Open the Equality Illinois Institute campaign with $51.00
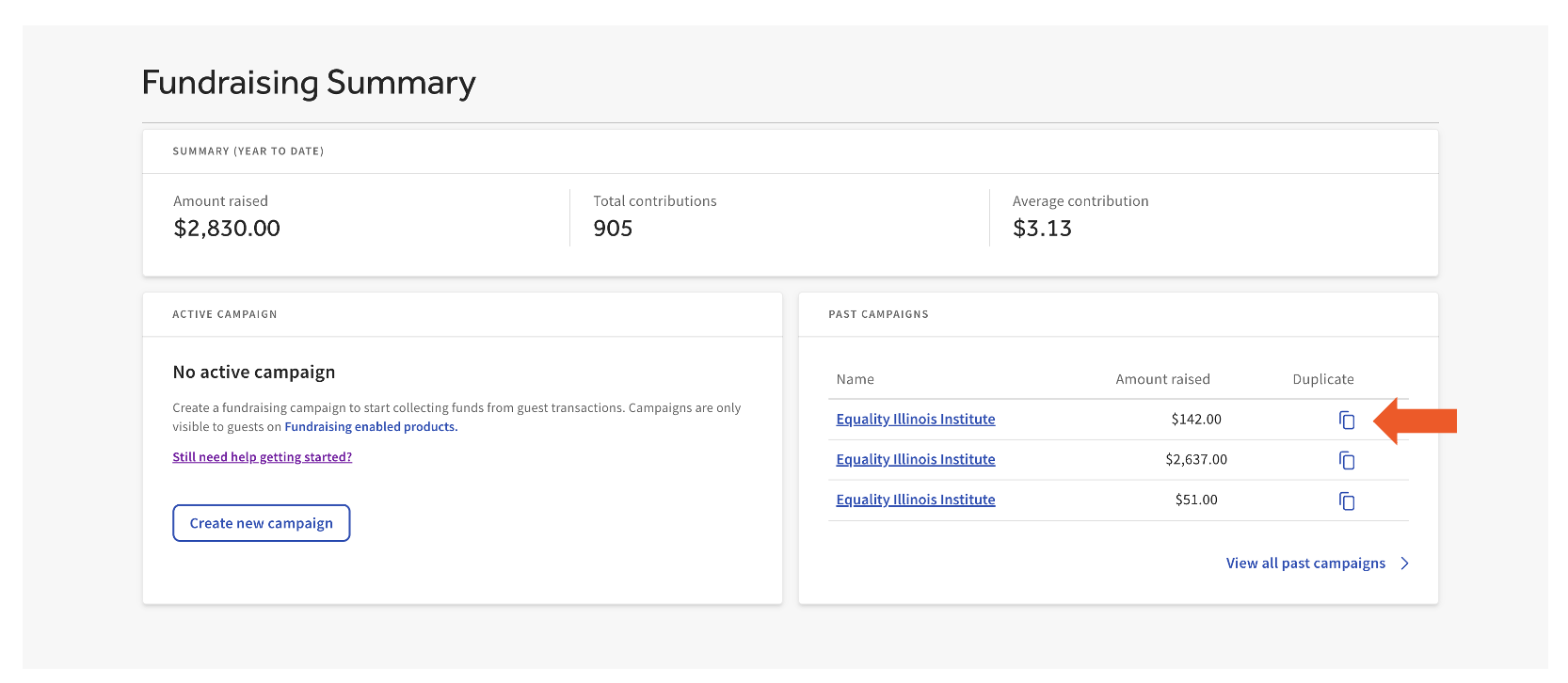The width and height of the screenshot is (1568, 683). [x=915, y=500]
